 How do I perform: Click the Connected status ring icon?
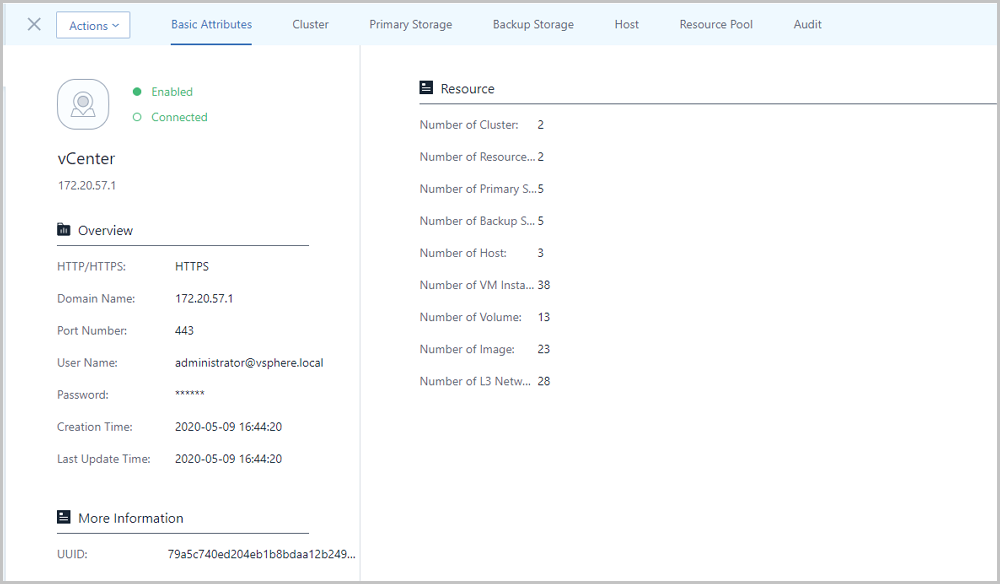[x=136, y=117]
